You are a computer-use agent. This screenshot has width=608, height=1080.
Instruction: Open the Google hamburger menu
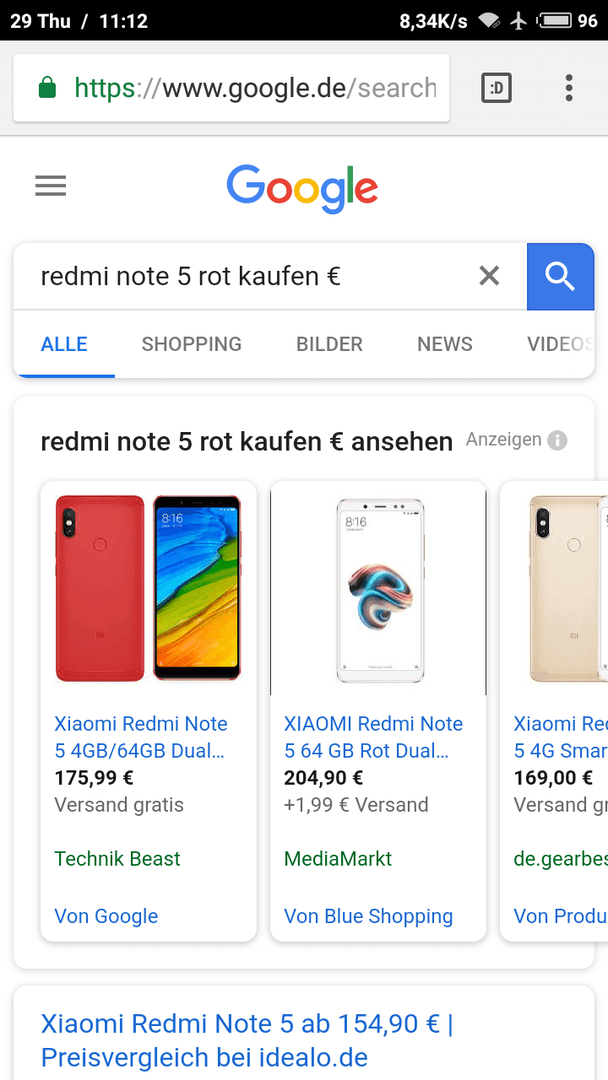pos(50,186)
